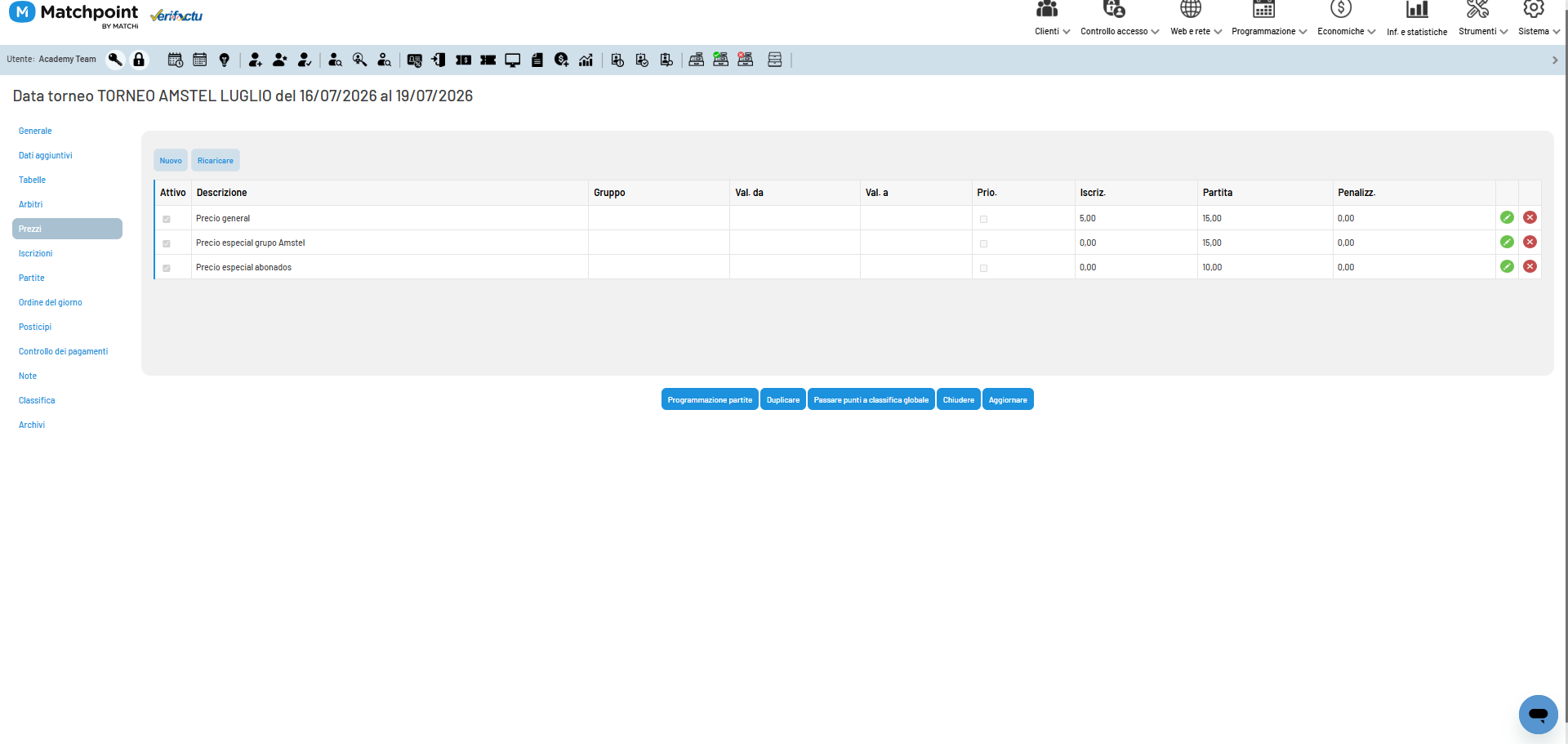Click the key icon next to Academy Team

pyautogui.click(x=115, y=60)
